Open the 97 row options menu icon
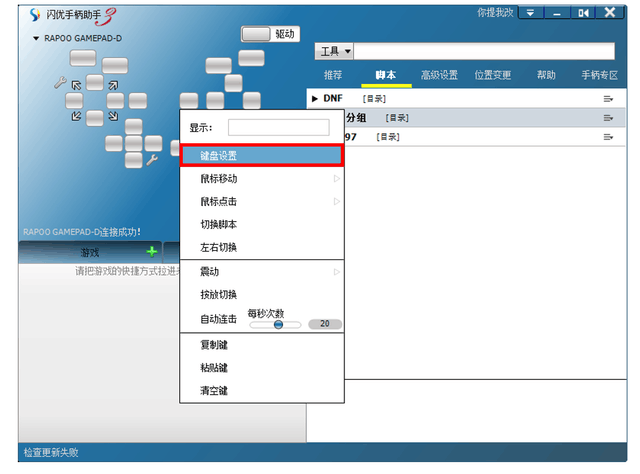 click(608, 137)
